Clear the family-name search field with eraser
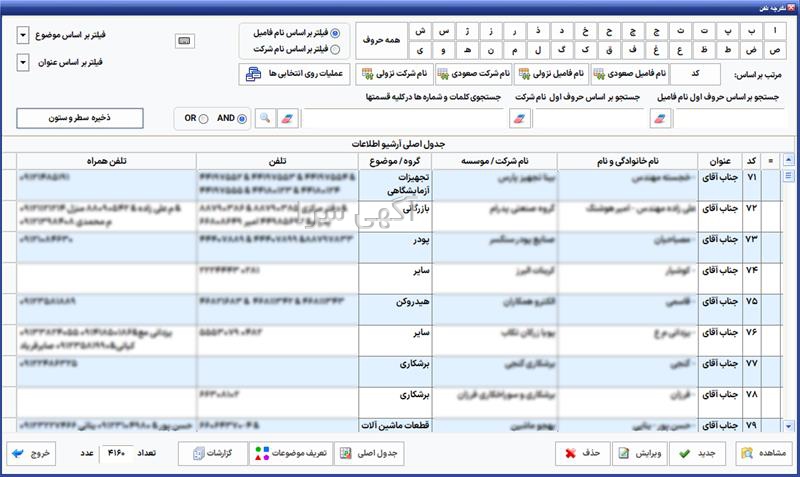Image resolution: width=800 pixels, height=477 pixels. (x=660, y=118)
